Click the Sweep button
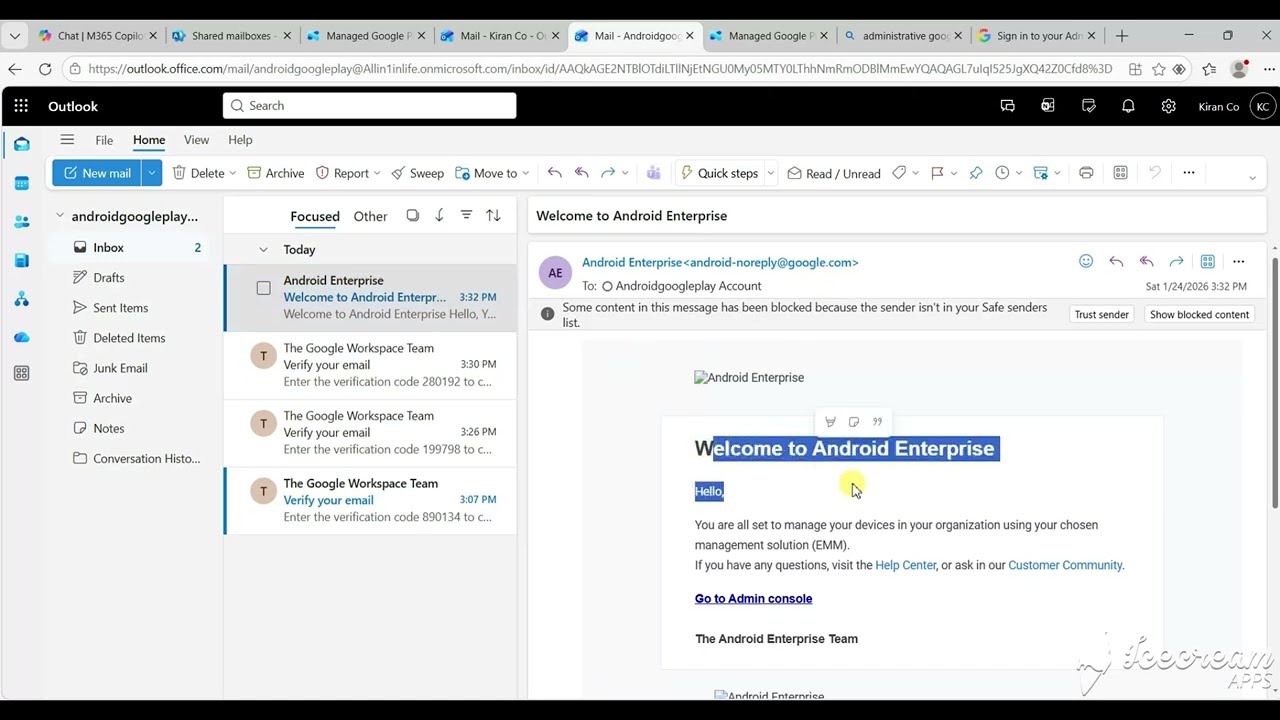This screenshot has width=1280, height=720. [x=417, y=173]
